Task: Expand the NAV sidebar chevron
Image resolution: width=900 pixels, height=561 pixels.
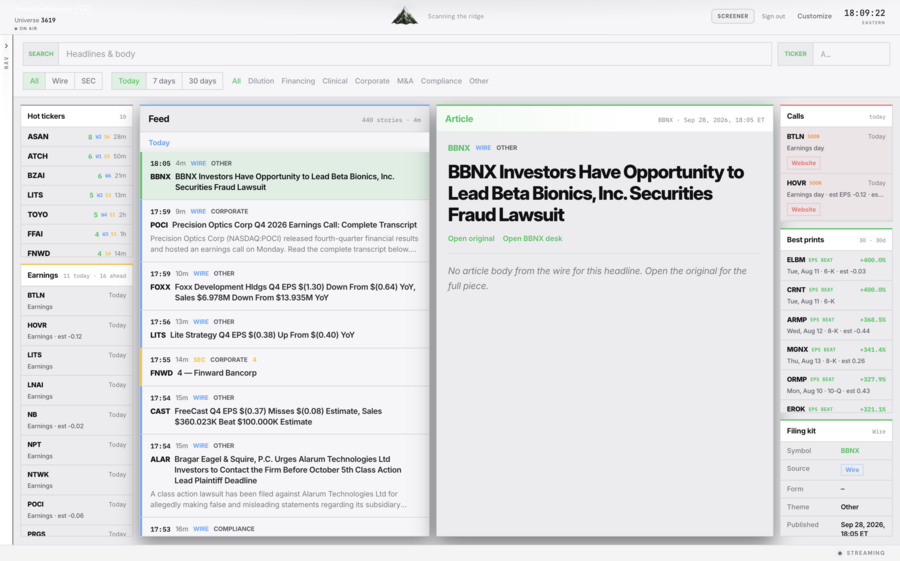Action: pos(6,46)
